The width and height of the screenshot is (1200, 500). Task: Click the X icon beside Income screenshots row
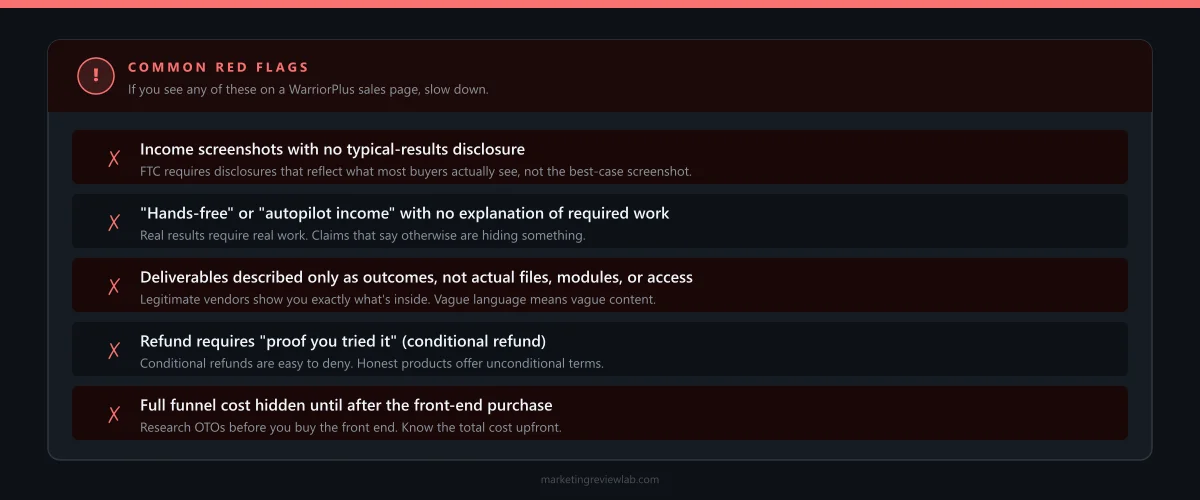coord(114,158)
